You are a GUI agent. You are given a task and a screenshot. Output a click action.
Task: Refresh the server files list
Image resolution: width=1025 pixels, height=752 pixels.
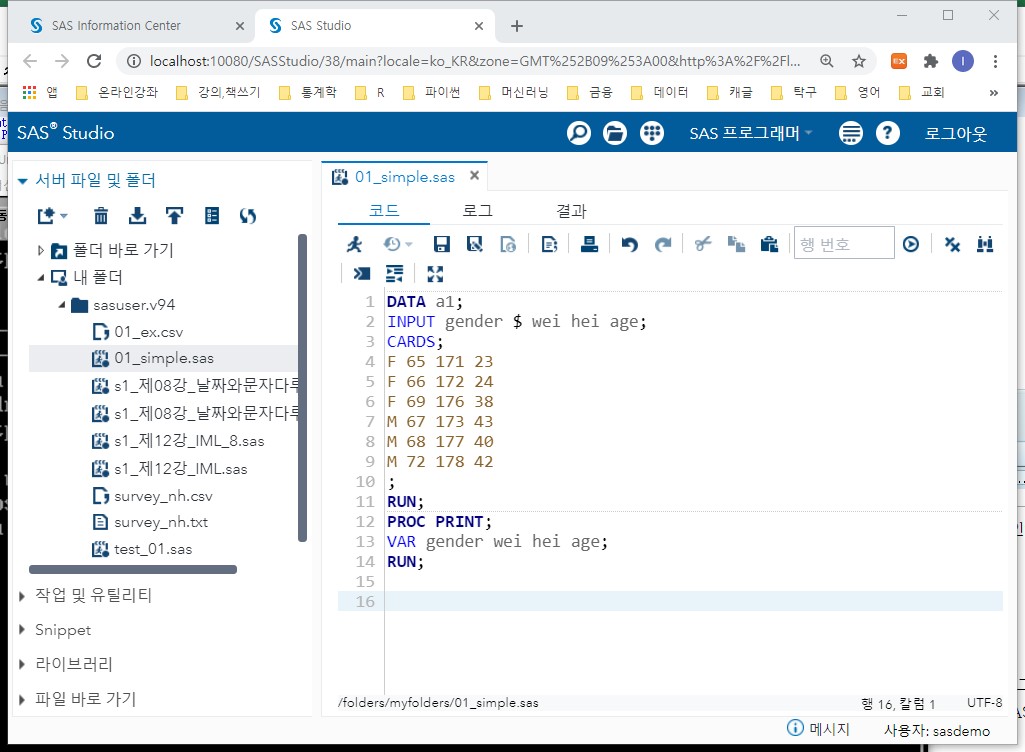click(x=248, y=216)
